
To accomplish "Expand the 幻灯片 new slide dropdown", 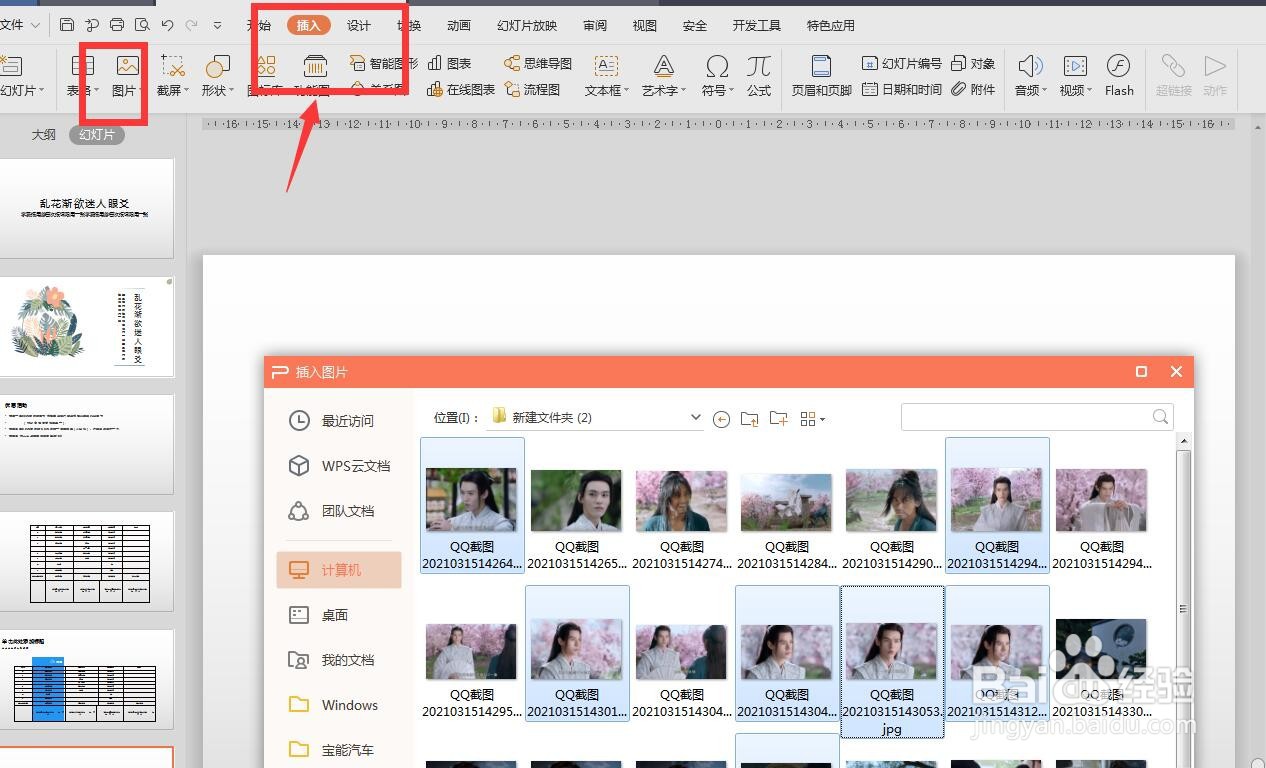I will click(x=41, y=91).
